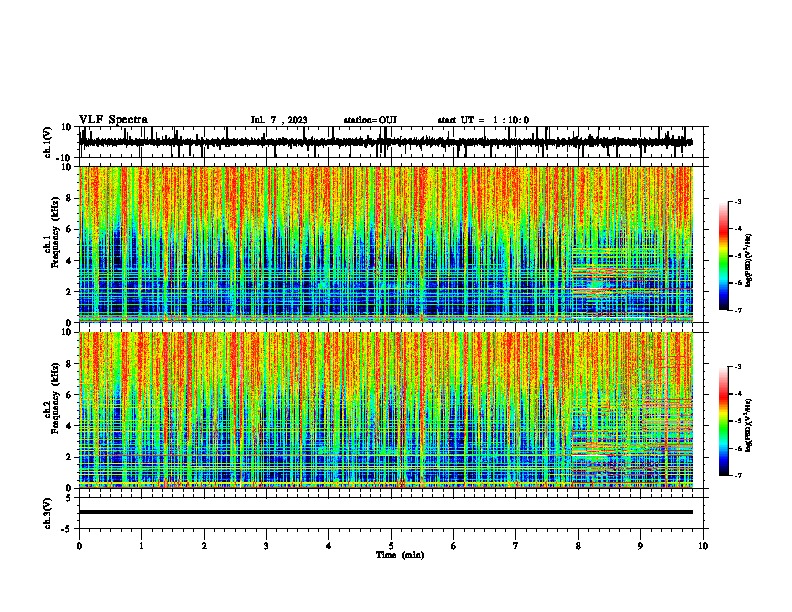Click the 'ch.3(V)' axis label

click(48, 513)
